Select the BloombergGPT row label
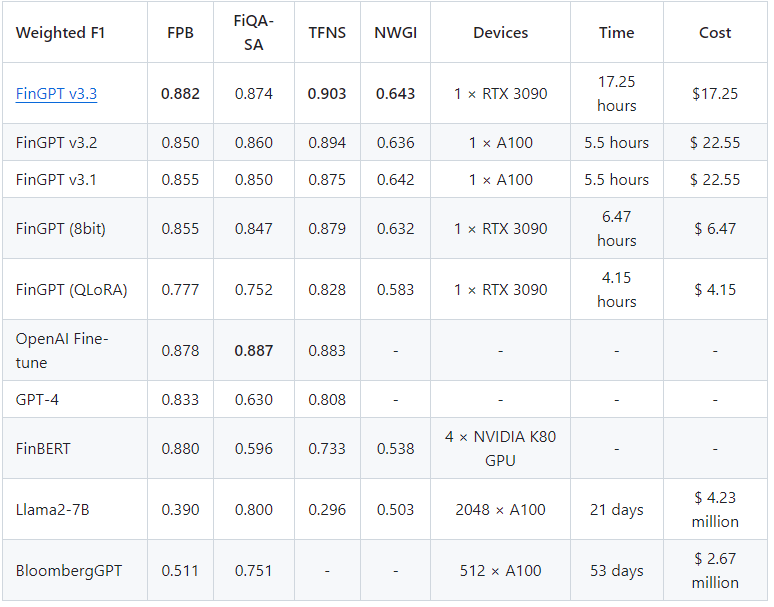This screenshot has width=774, height=607. point(69,571)
